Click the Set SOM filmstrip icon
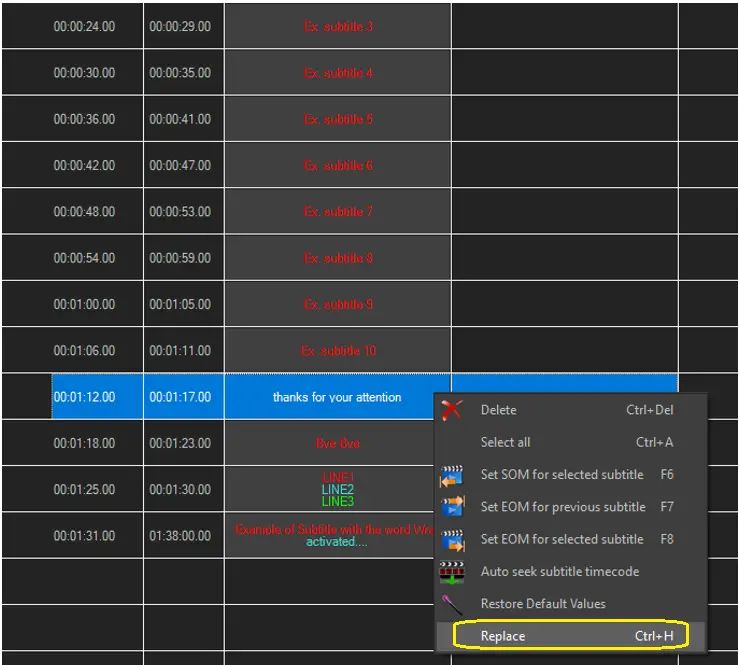This screenshot has height=665, width=739. [452, 475]
